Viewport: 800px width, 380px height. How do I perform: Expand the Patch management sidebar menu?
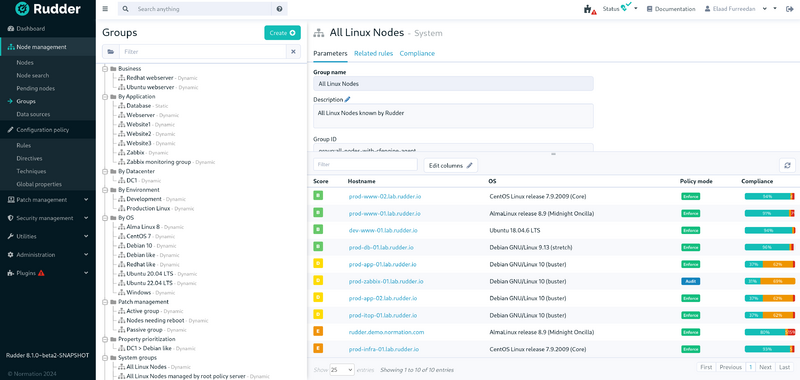(x=48, y=199)
